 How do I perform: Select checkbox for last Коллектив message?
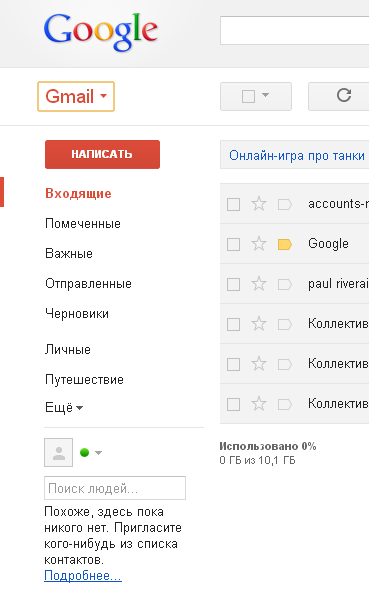point(233,404)
